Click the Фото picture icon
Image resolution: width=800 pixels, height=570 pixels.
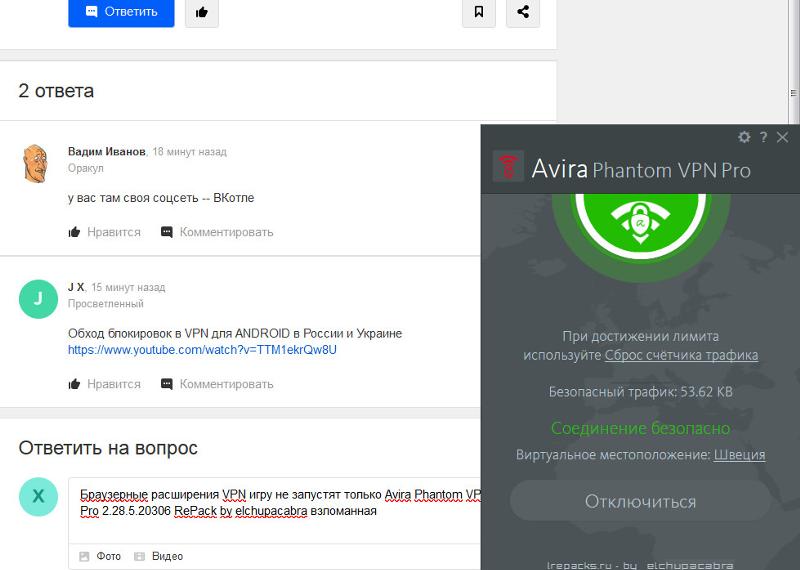(x=84, y=556)
